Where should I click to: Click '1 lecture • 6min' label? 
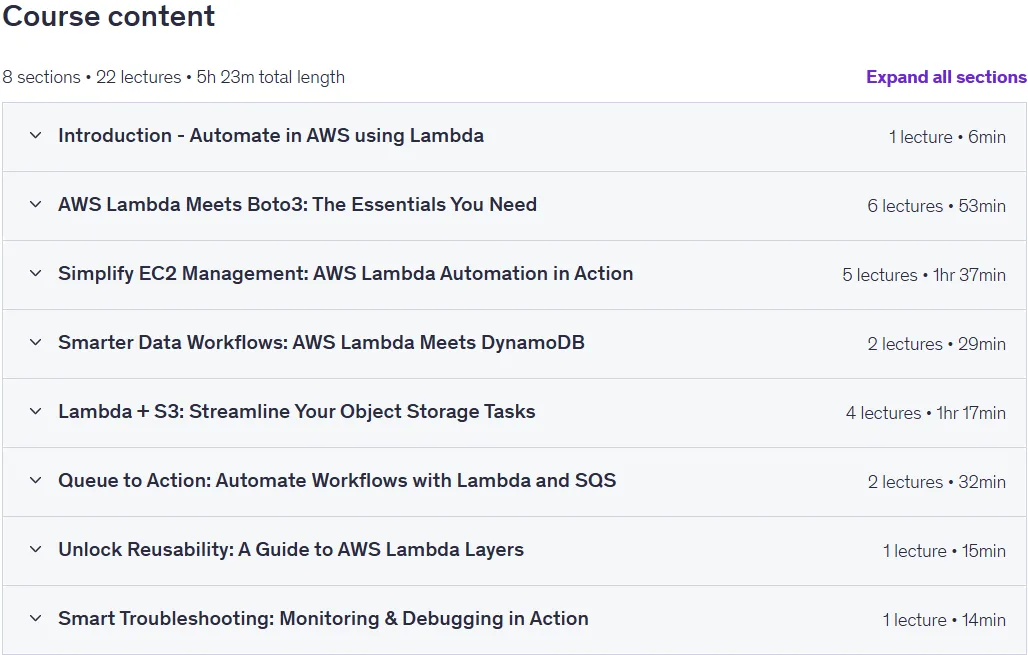[947, 137]
